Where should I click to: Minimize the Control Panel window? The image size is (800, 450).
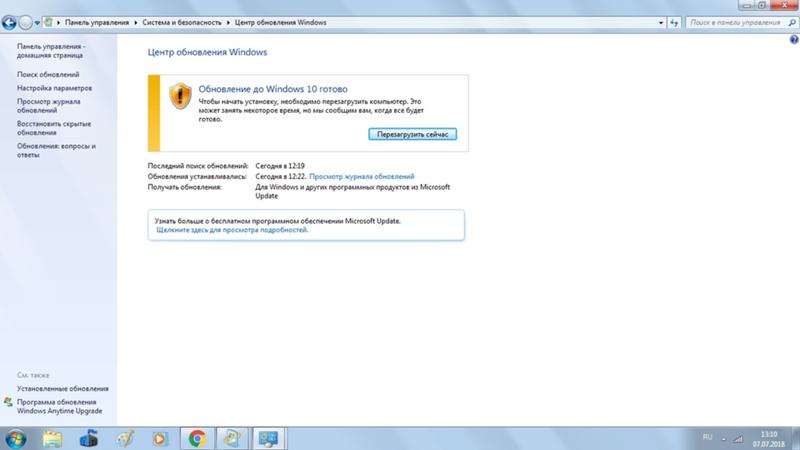click(746, 5)
